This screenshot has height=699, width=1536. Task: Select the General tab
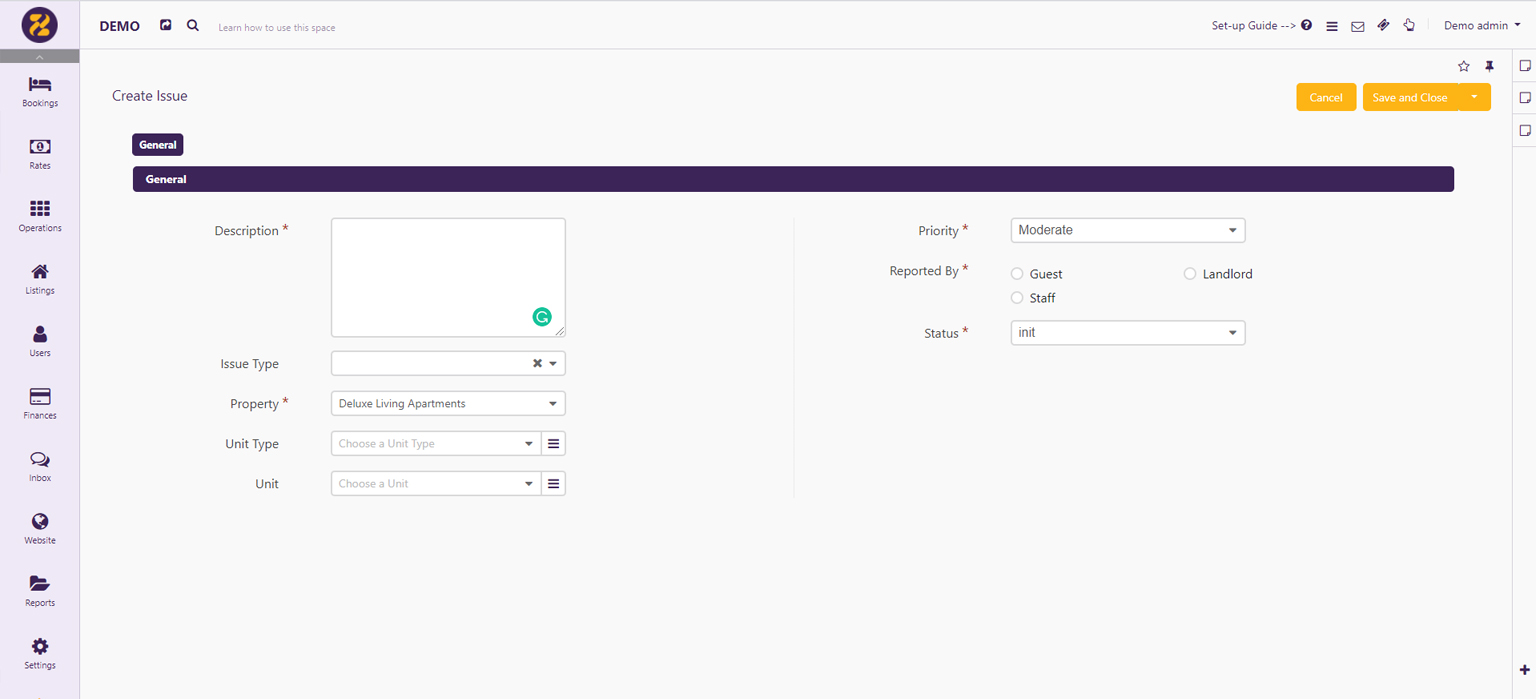click(158, 145)
